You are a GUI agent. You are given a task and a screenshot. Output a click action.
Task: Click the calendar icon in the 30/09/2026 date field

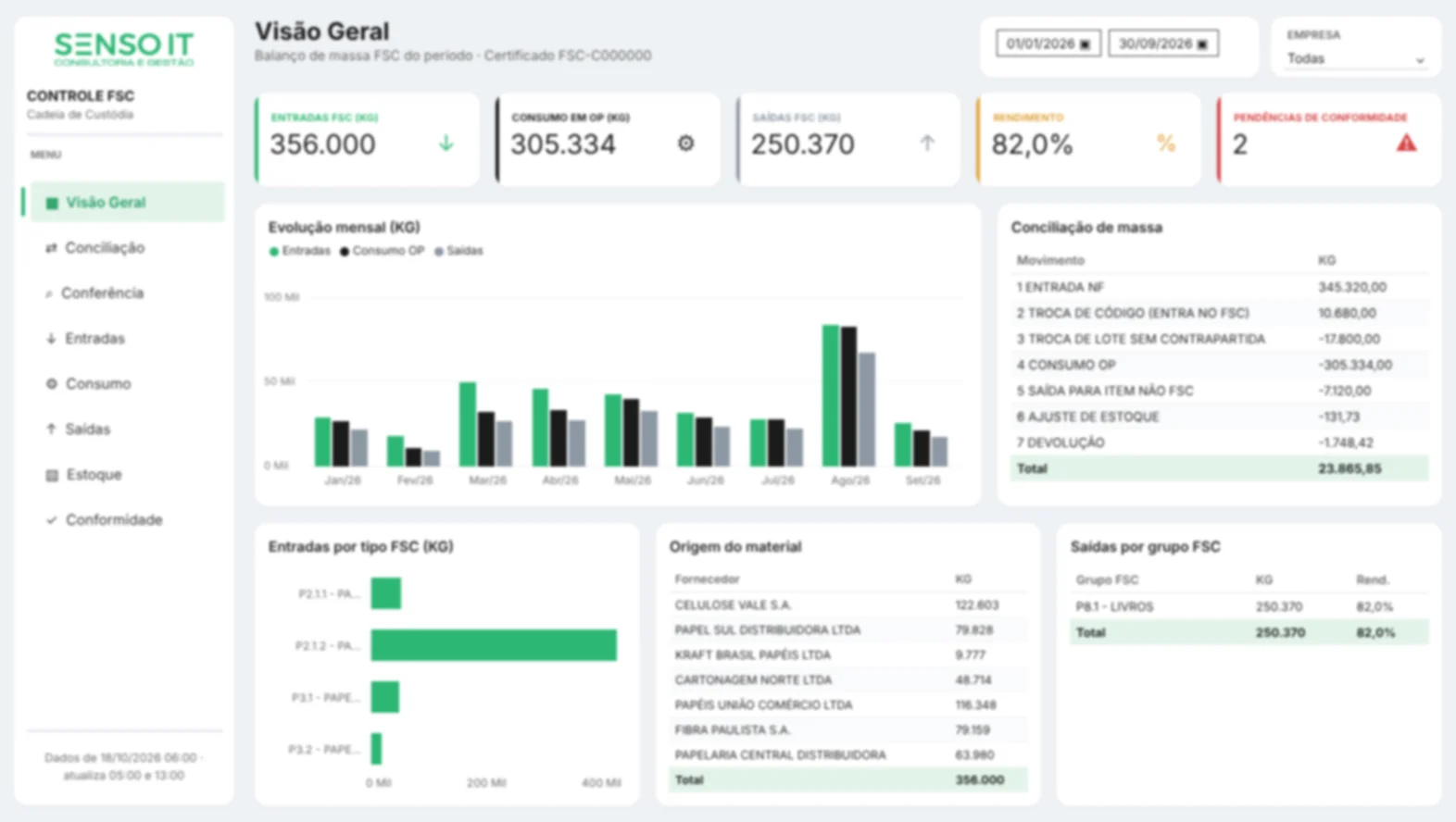click(x=1202, y=44)
